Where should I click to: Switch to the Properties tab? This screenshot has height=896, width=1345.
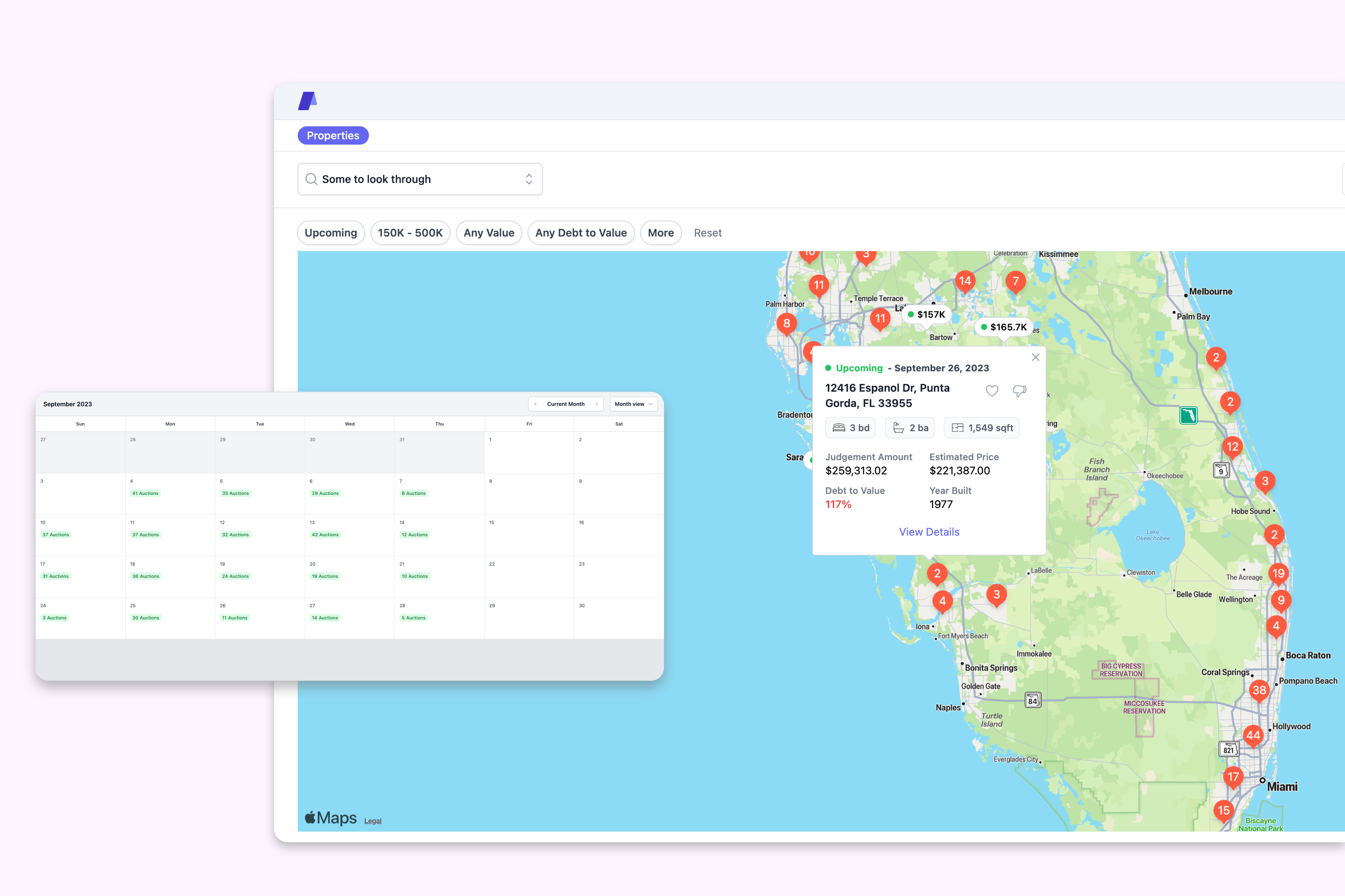click(x=333, y=135)
